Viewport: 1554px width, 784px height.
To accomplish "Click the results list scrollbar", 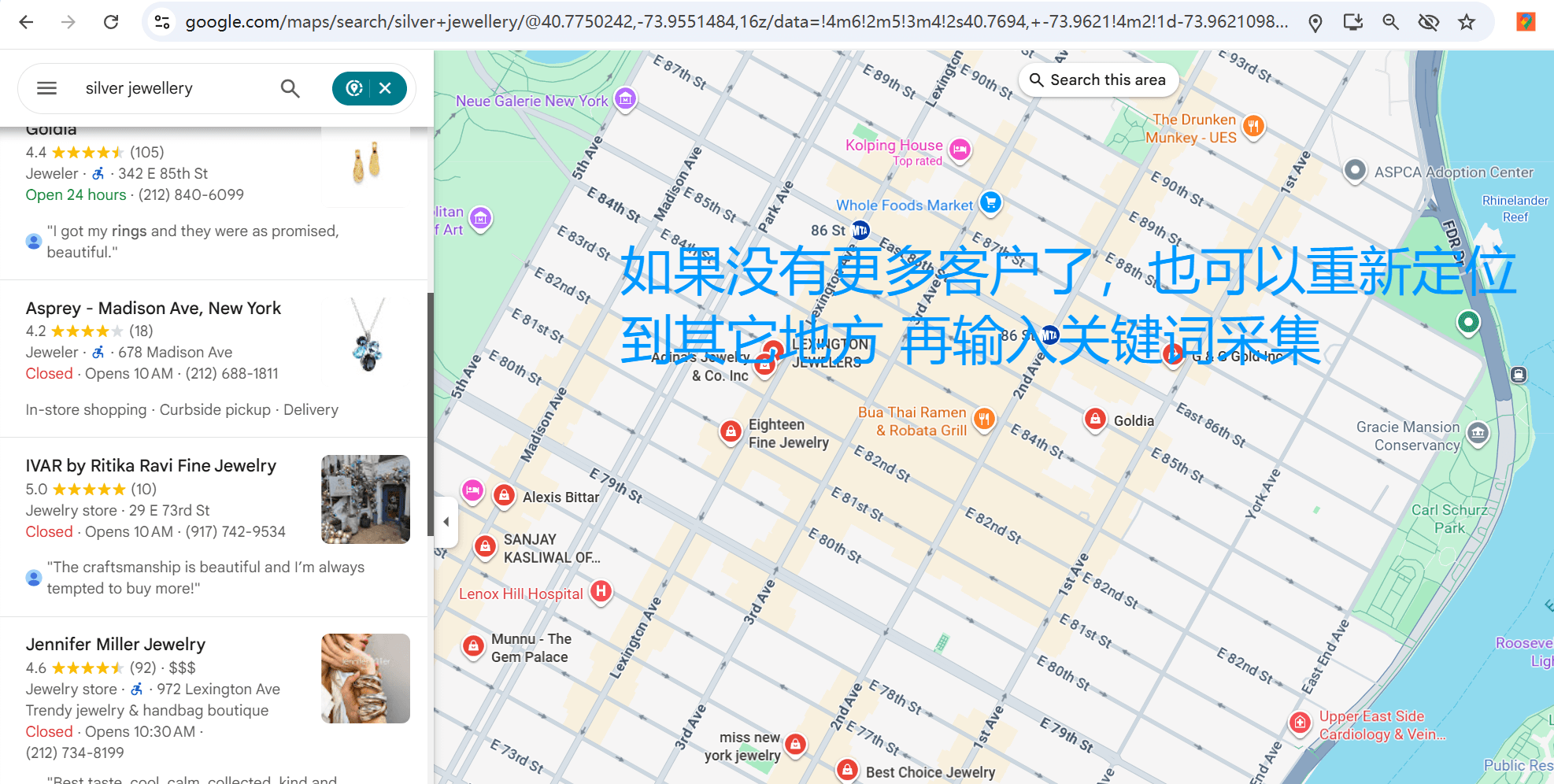I will pos(431,413).
